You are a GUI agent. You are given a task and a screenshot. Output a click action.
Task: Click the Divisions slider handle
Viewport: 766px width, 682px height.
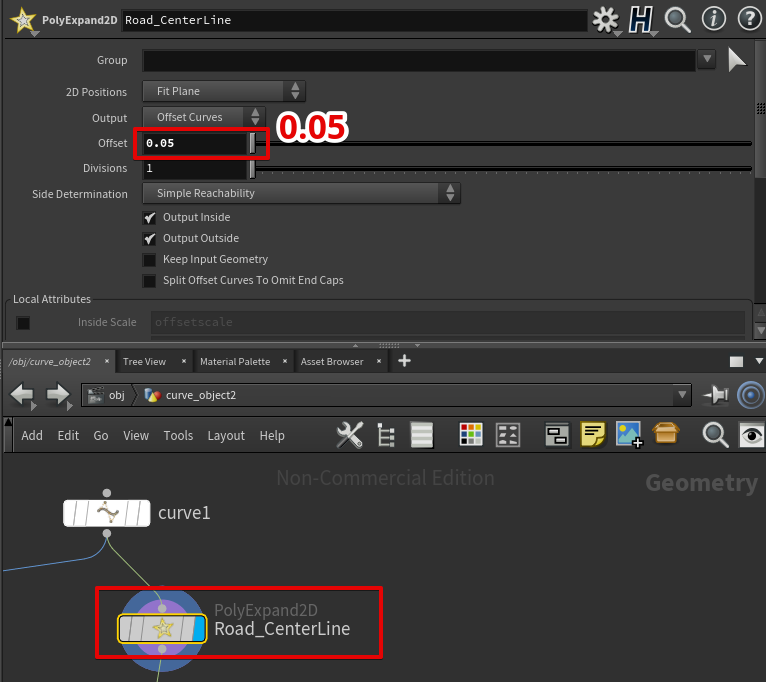point(253,169)
